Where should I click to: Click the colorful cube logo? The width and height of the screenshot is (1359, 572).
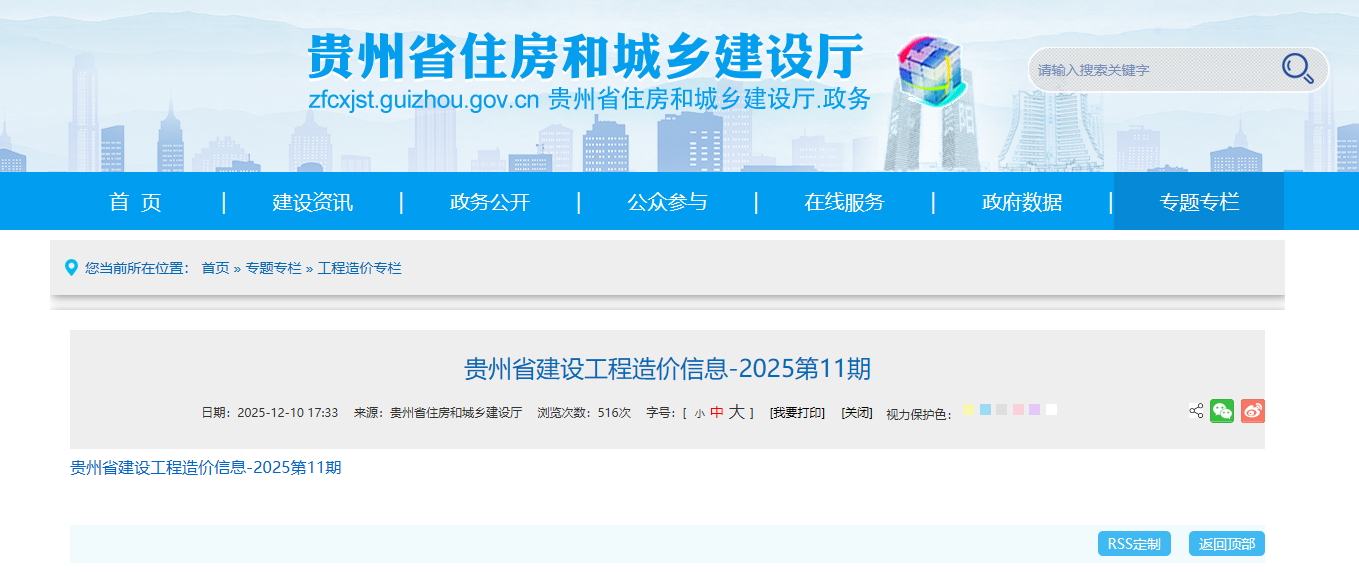click(x=929, y=68)
